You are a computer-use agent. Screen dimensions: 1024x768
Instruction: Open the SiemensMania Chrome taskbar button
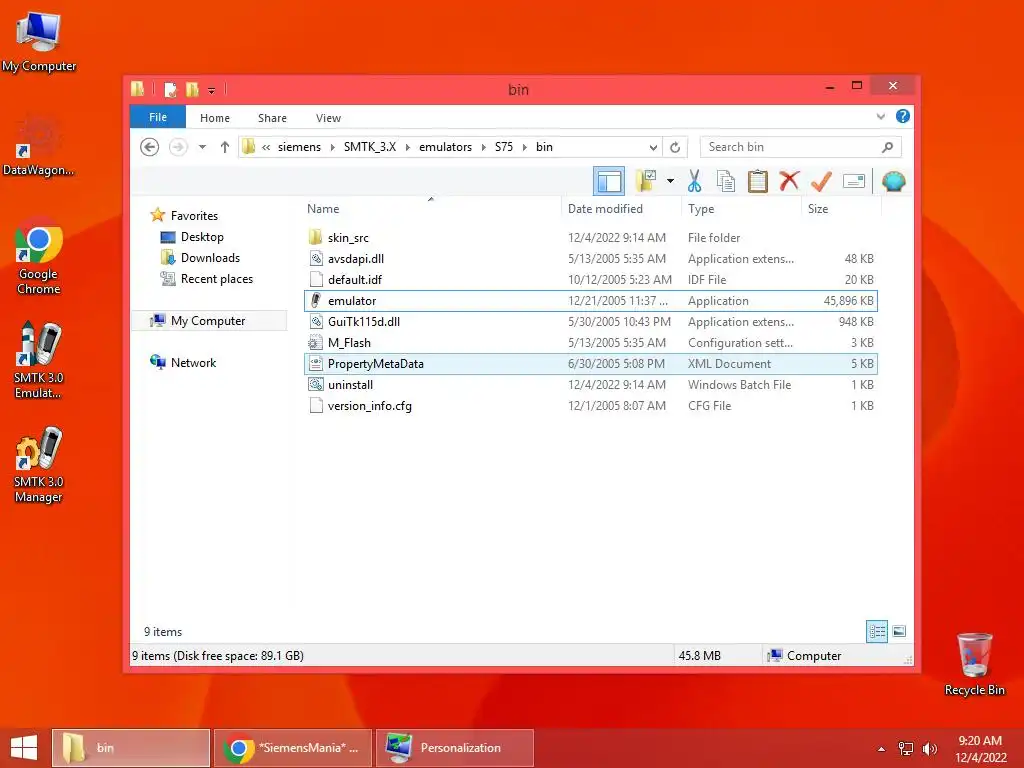293,748
